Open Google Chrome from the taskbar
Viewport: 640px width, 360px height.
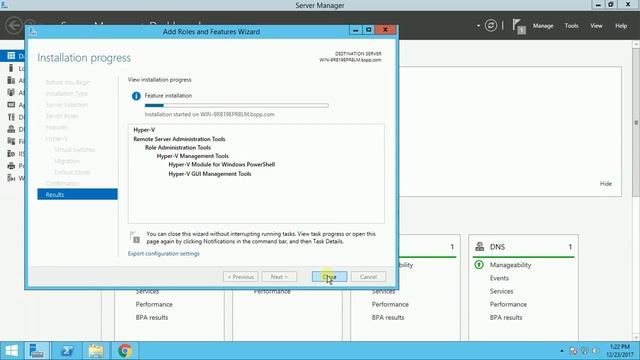[125, 351]
